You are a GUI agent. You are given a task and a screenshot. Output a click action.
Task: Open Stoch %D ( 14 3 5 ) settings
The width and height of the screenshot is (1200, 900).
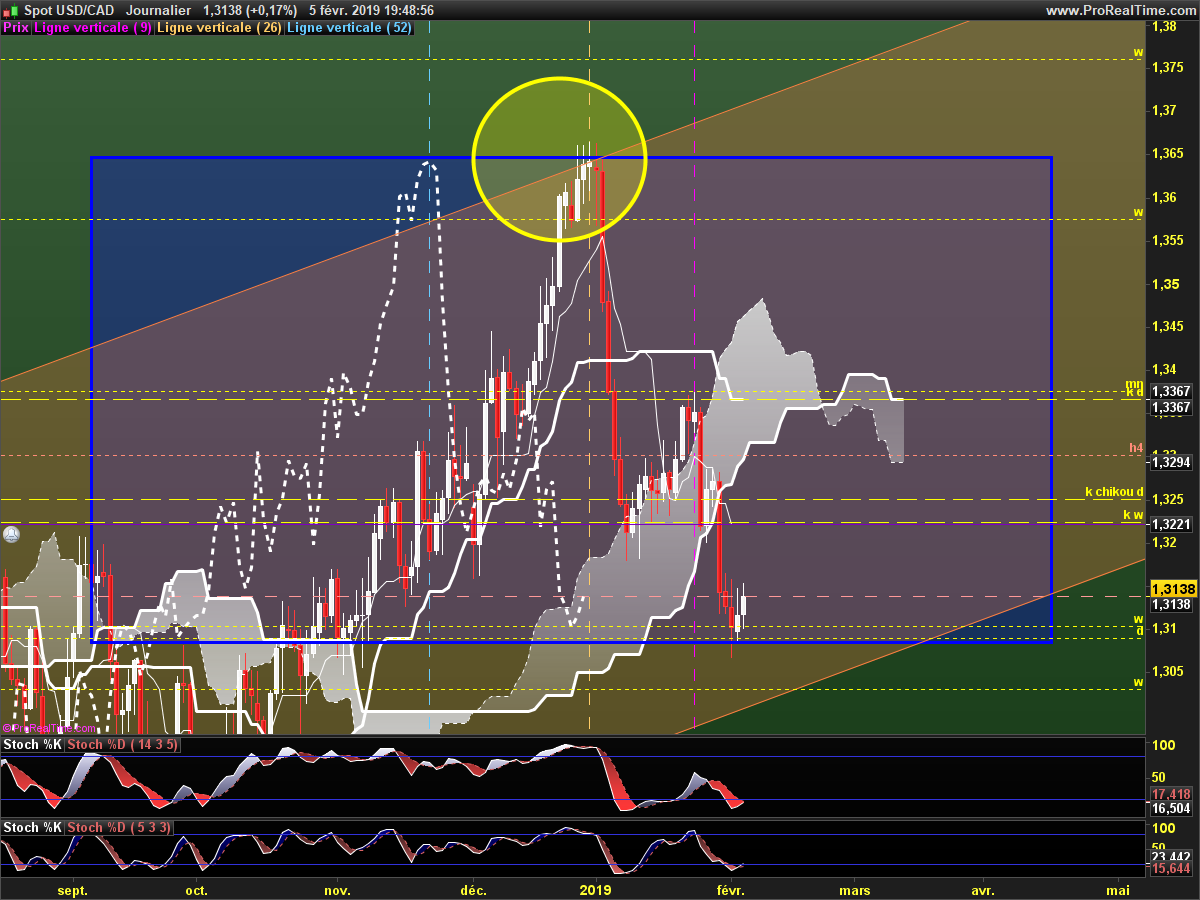(123, 745)
